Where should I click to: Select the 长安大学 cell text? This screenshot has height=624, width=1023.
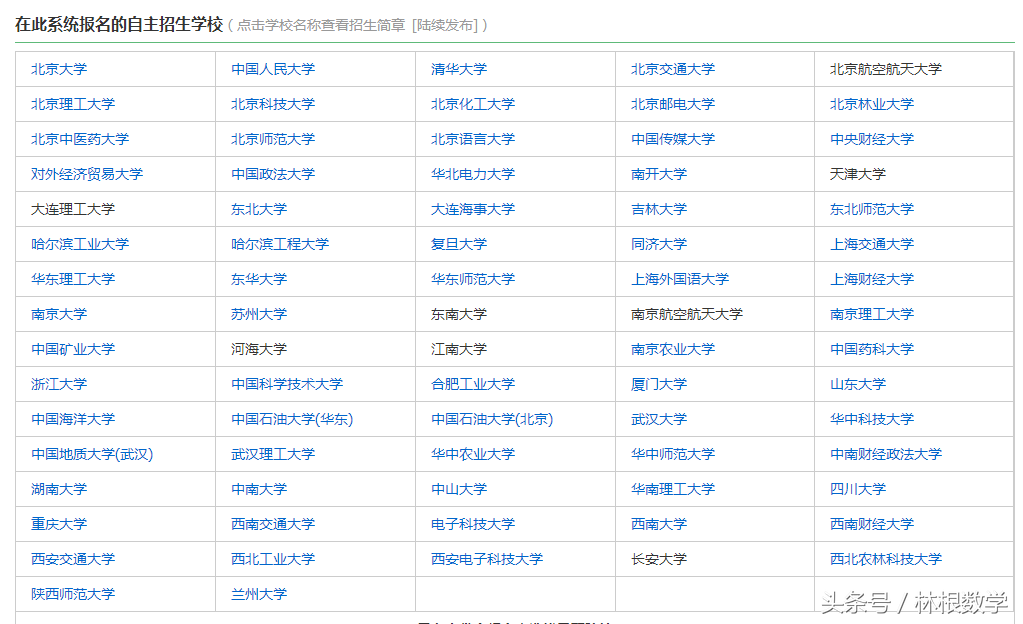pyautogui.click(x=659, y=560)
